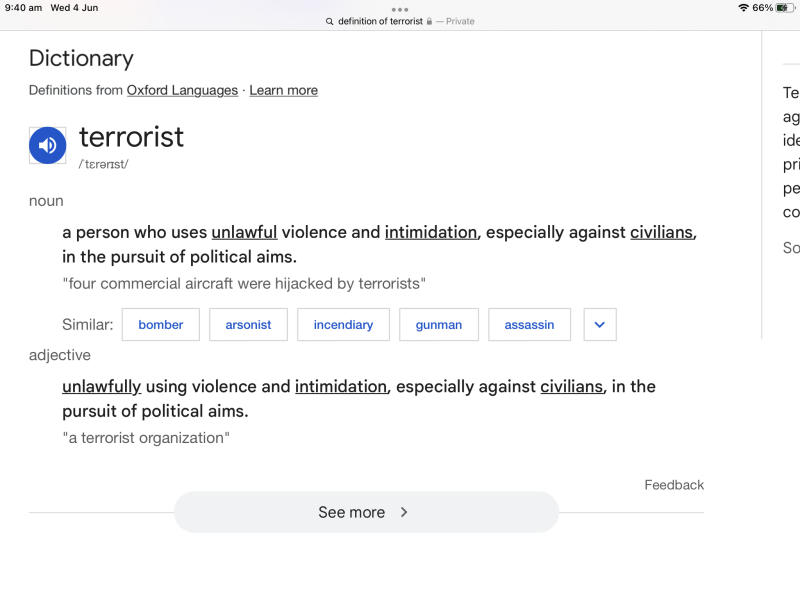Image resolution: width=800 pixels, height=600 pixels.
Task: Click the Feedback link
Action: (x=674, y=485)
